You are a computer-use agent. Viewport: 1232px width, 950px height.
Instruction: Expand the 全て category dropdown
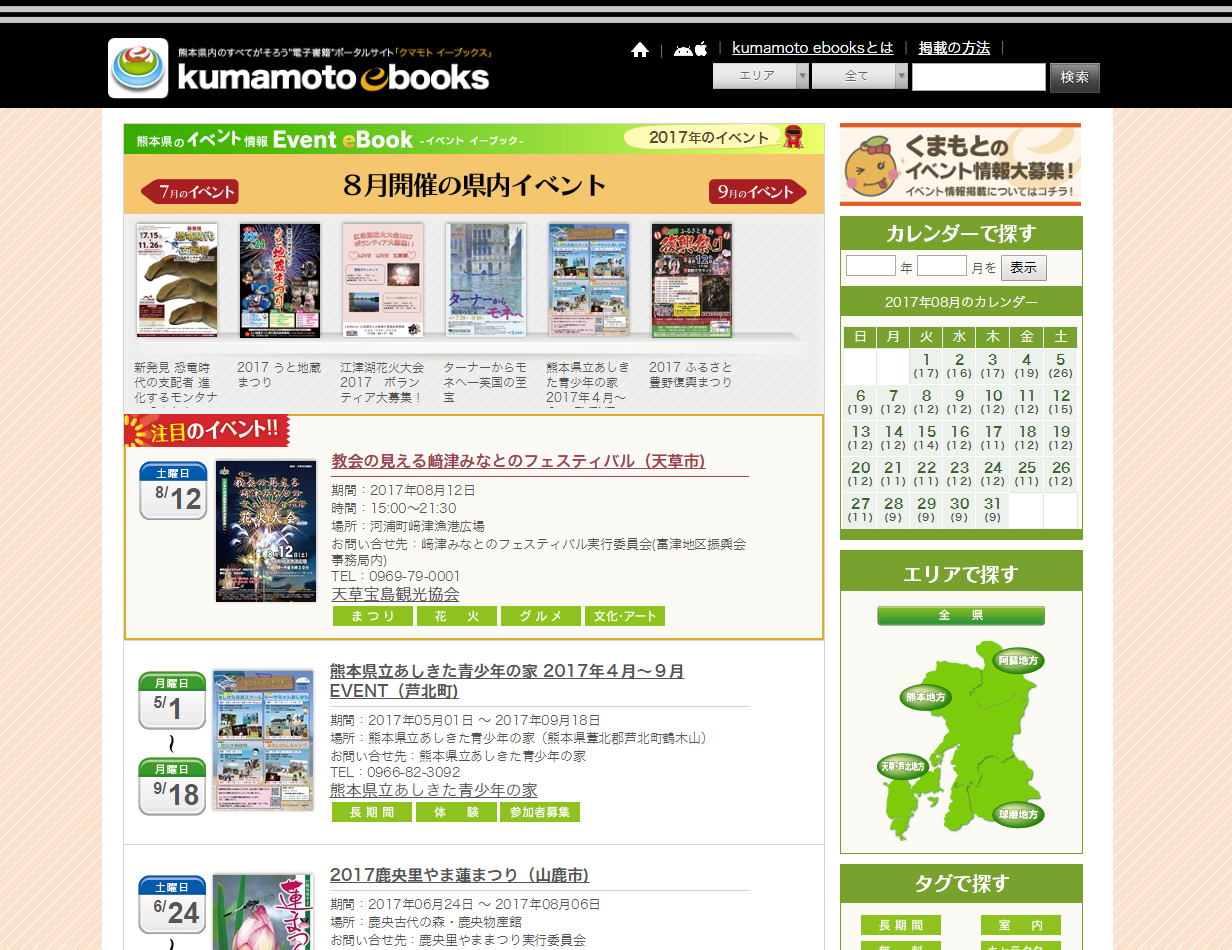859,76
